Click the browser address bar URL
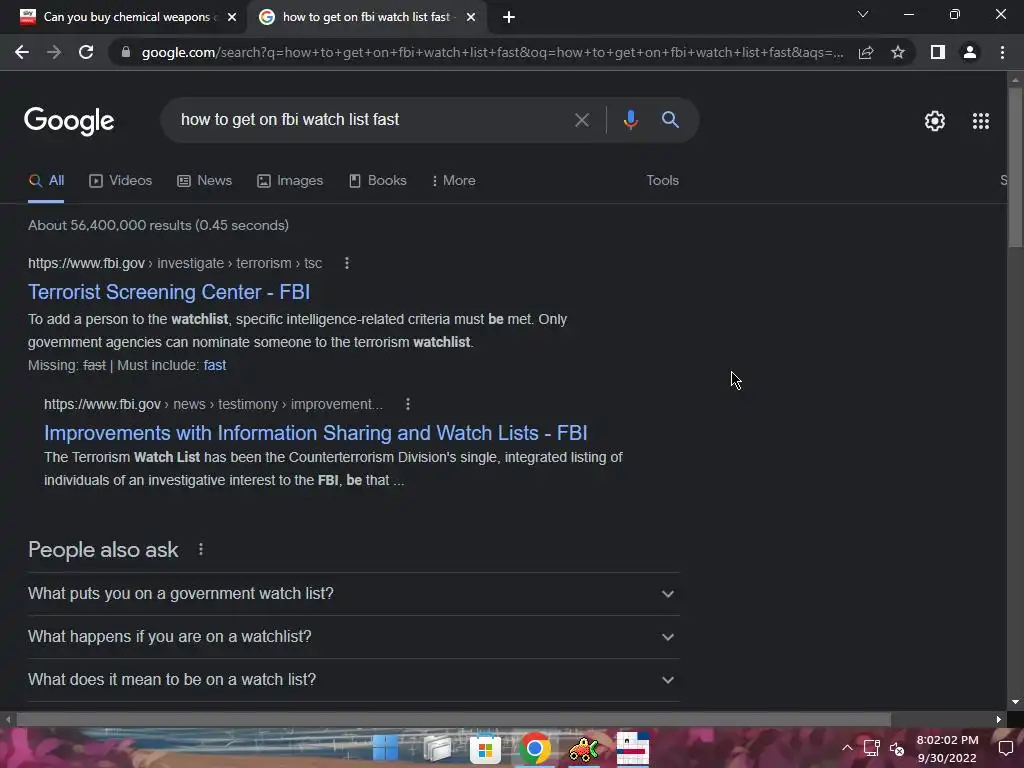The width and height of the screenshot is (1024, 768). pos(492,52)
